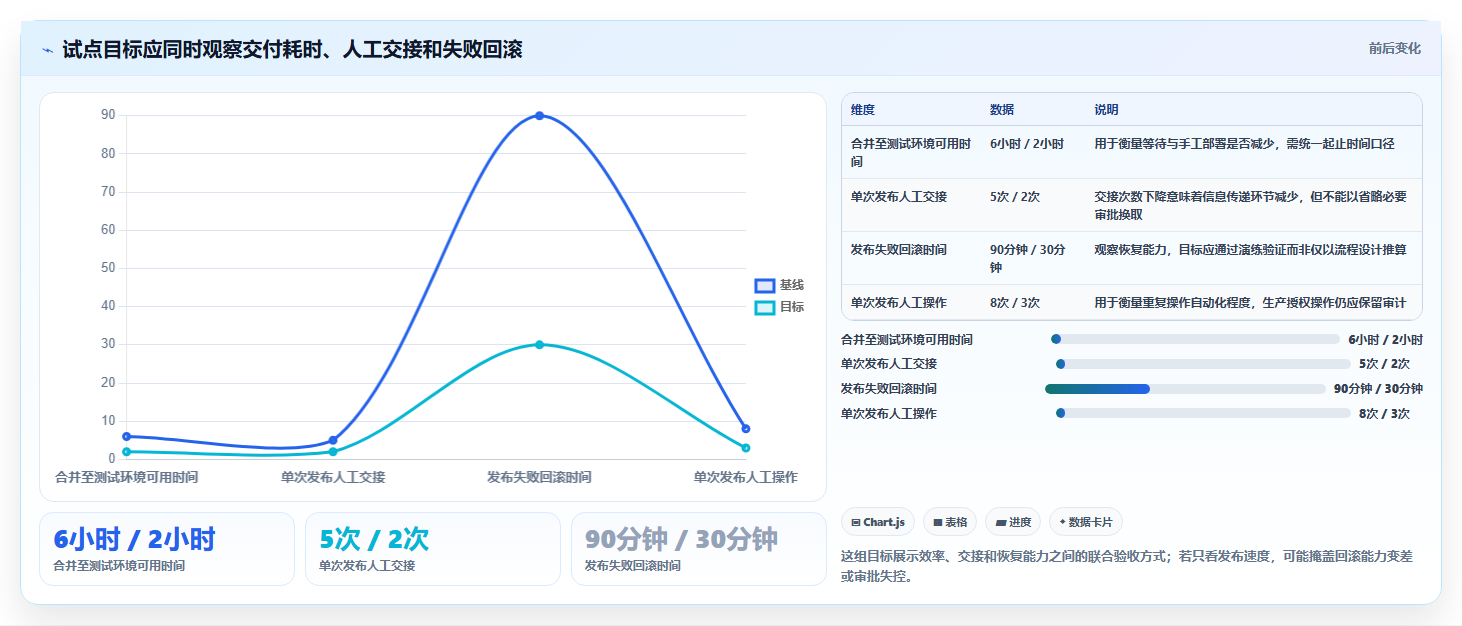Toggle the 目标 legend swatch
The width and height of the screenshot is (1462, 626).
[x=765, y=307]
